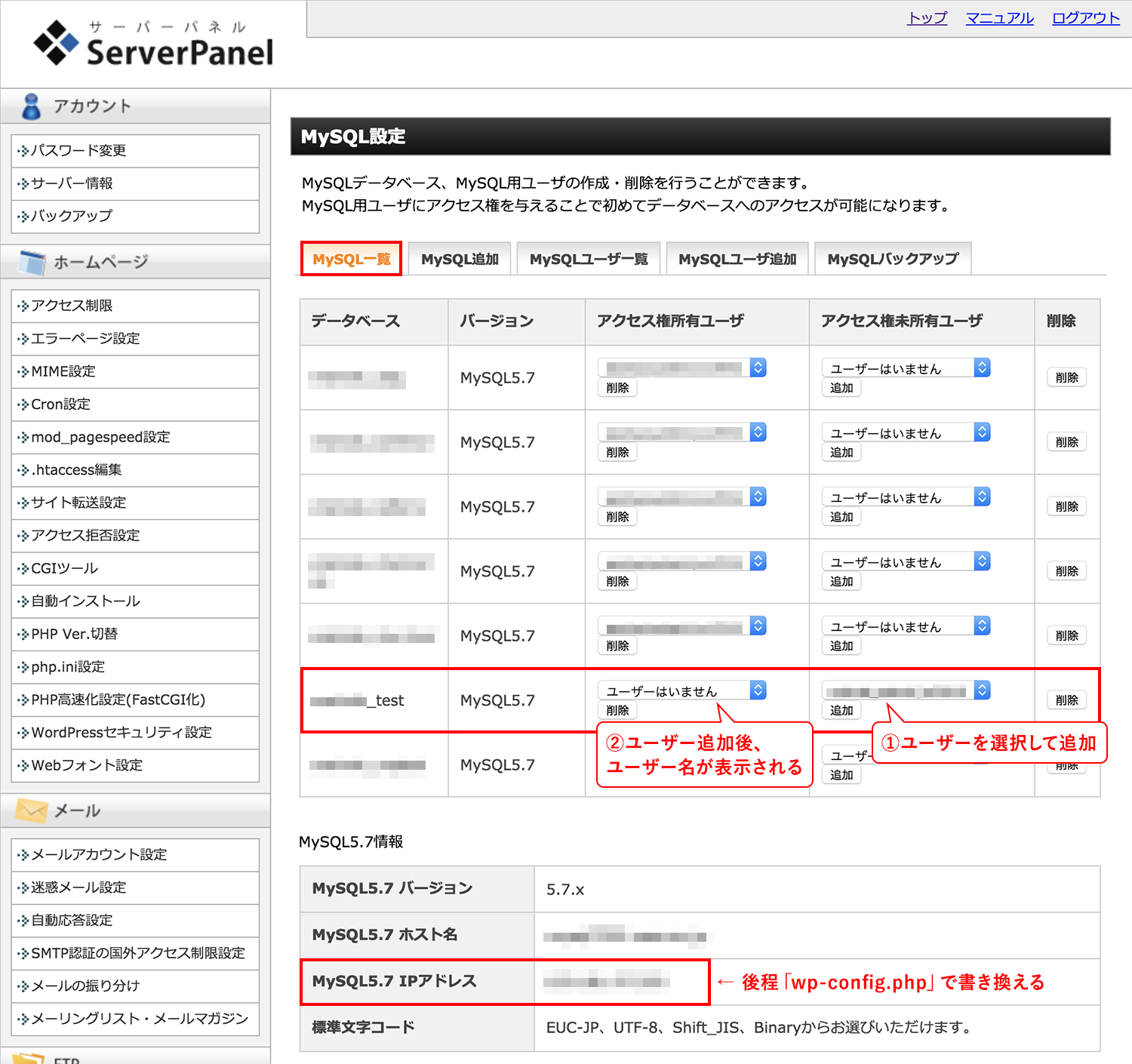The image size is (1132, 1064).
Task: Open php.ini設定
Action: pyautogui.click(x=136, y=666)
